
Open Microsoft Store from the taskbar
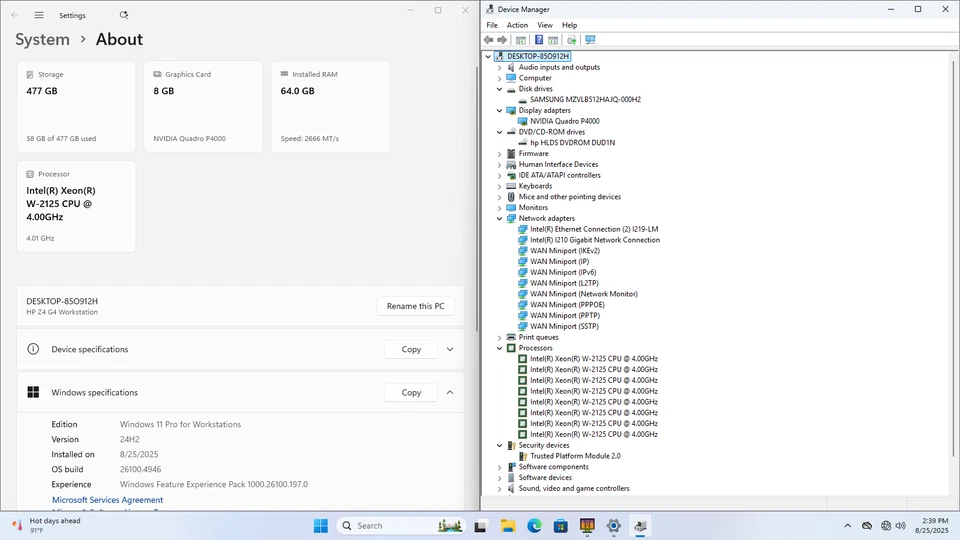(x=561, y=525)
